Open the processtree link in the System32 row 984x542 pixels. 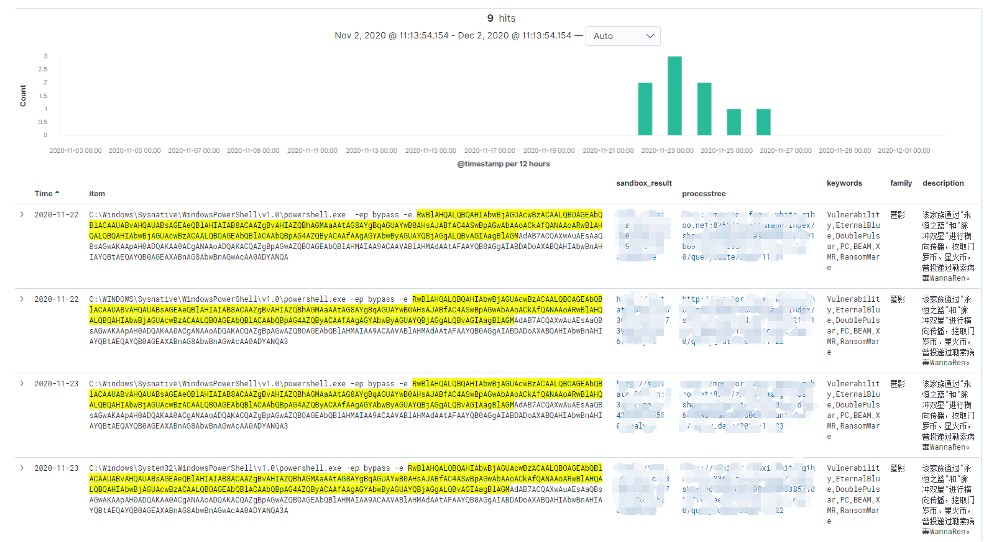pyautogui.click(x=748, y=489)
